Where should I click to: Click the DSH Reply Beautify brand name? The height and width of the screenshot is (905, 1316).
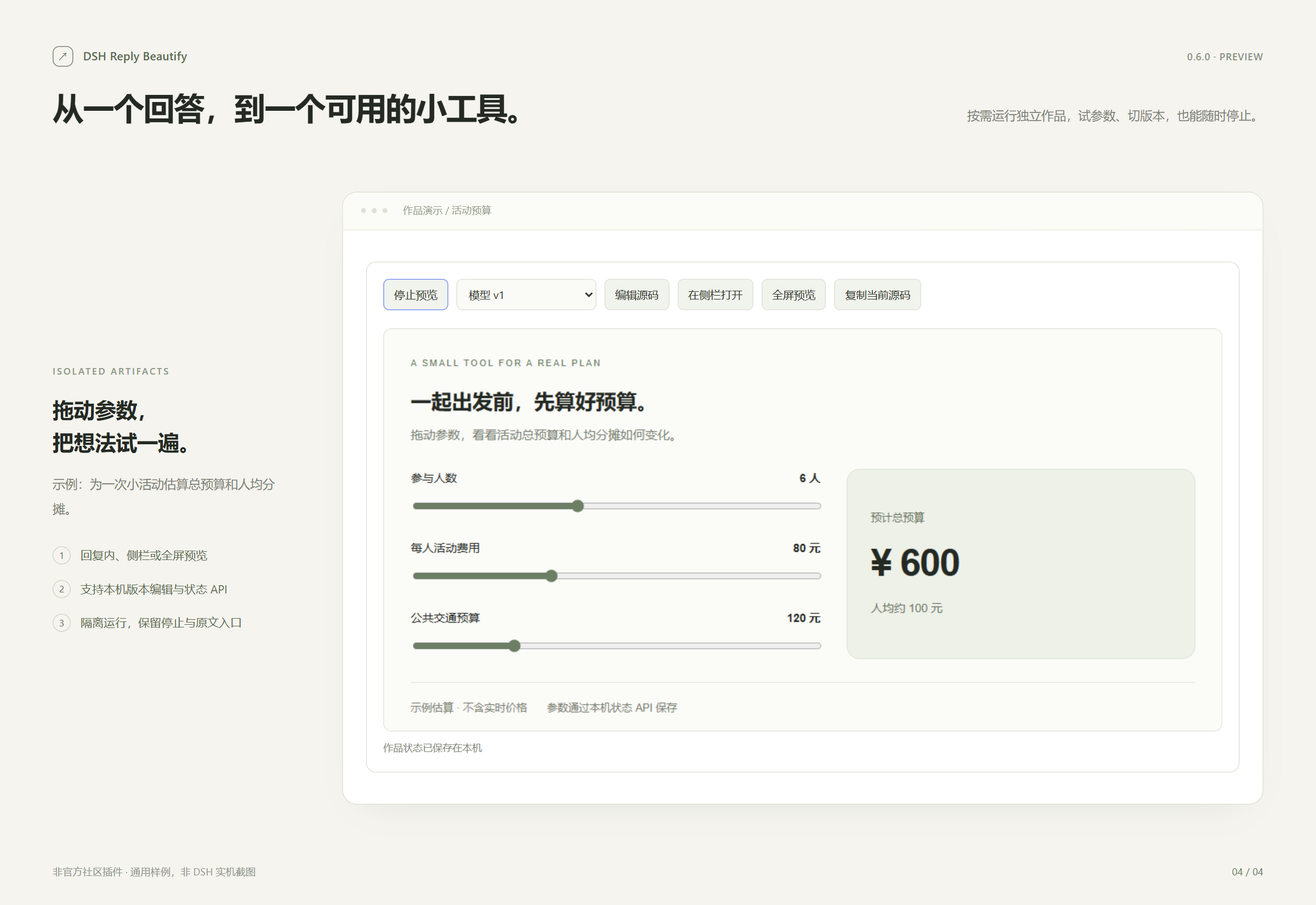pyautogui.click(x=135, y=56)
